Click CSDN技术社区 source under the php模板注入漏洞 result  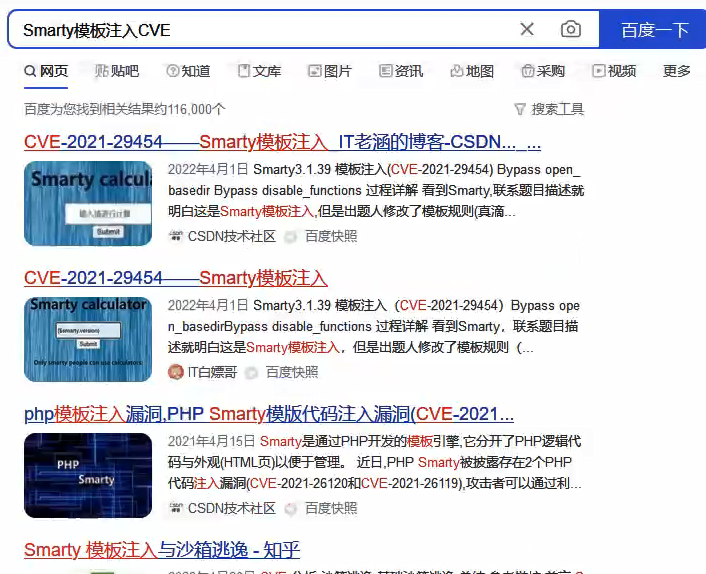(x=231, y=508)
